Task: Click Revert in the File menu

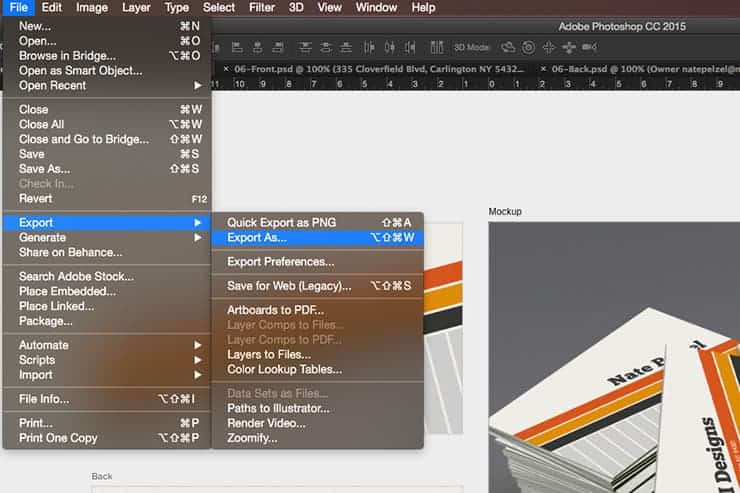Action: (107, 199)
